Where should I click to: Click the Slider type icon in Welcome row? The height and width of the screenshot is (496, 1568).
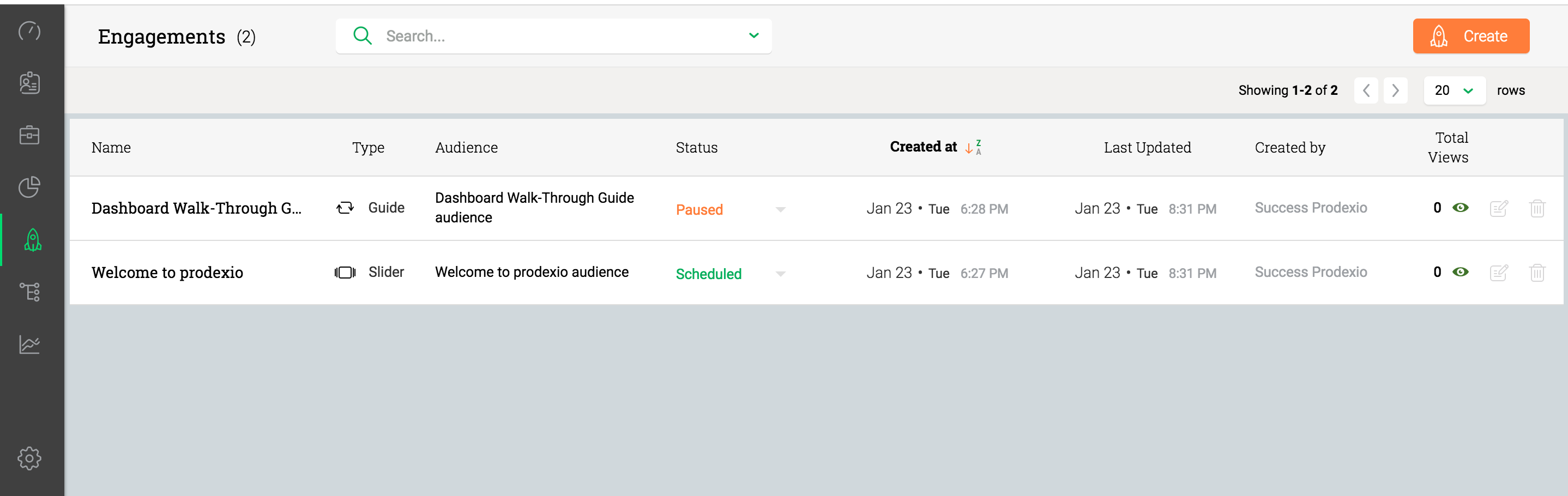pos(345,272)
